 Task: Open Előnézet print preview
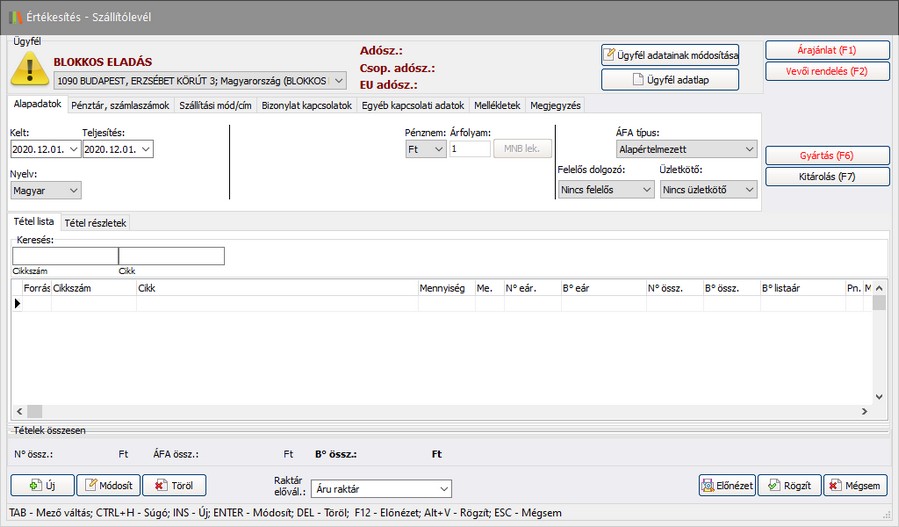click(726, 485)
